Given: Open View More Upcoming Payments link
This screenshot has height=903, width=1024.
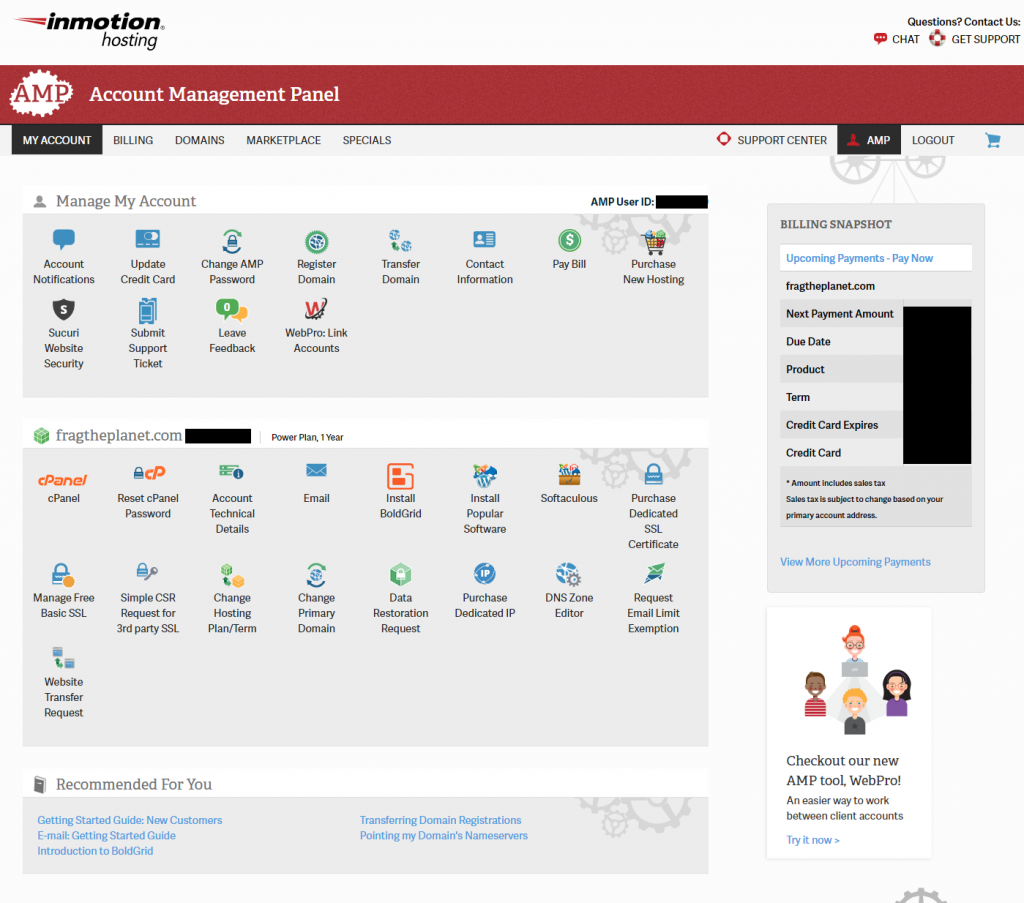Looking at the screenshot, I should click(856, 562).
